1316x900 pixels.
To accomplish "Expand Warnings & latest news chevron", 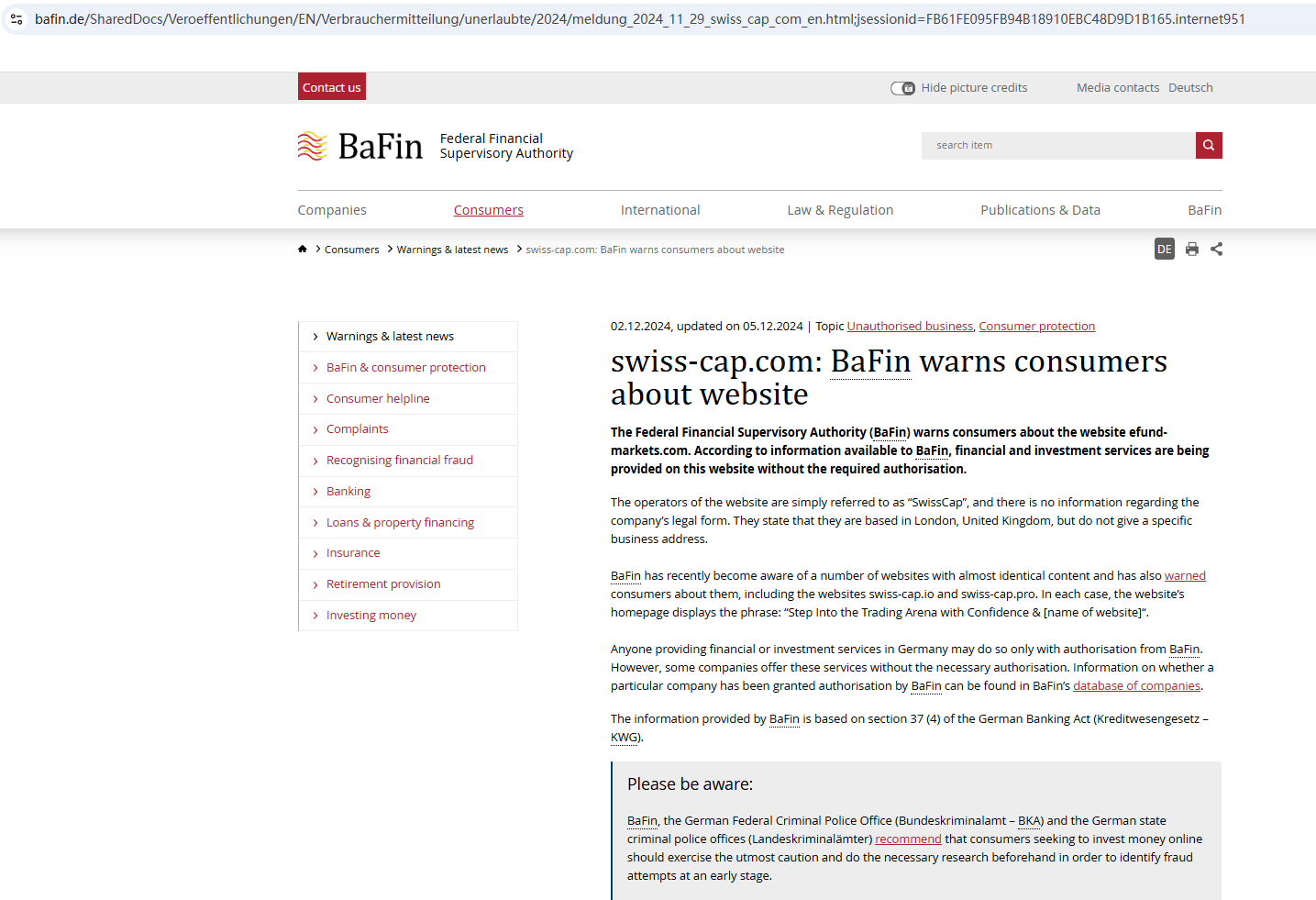I will click(315, 337).
